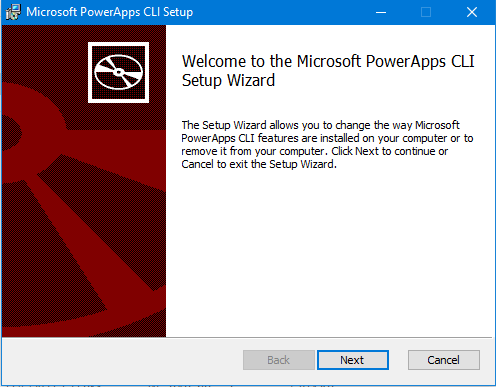Close the setup dialog with X
Image resolution: width=496 pixels, height=387 pixels.
pyautogui.click(x=472, y=12)
